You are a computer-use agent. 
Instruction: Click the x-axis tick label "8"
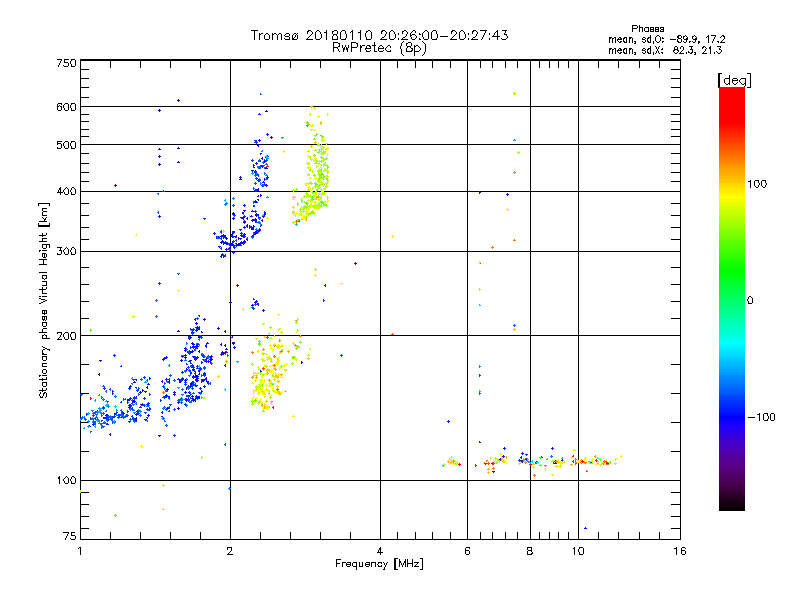coord(530,551)
